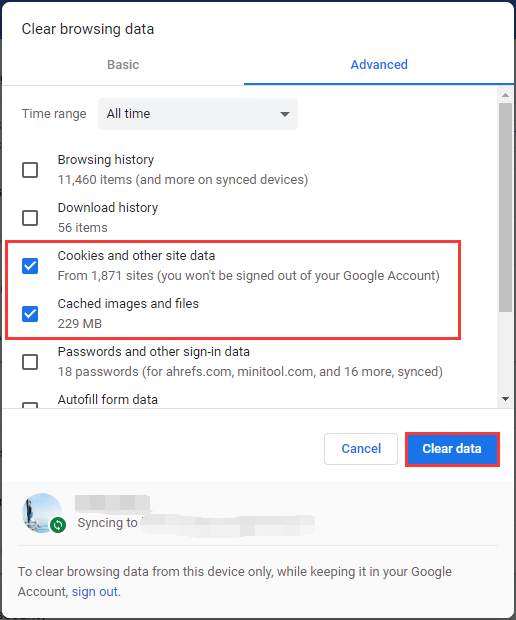This screenshot has height=620, width=516.
Task: Follow the sign out link
Action: pos(95,592)
